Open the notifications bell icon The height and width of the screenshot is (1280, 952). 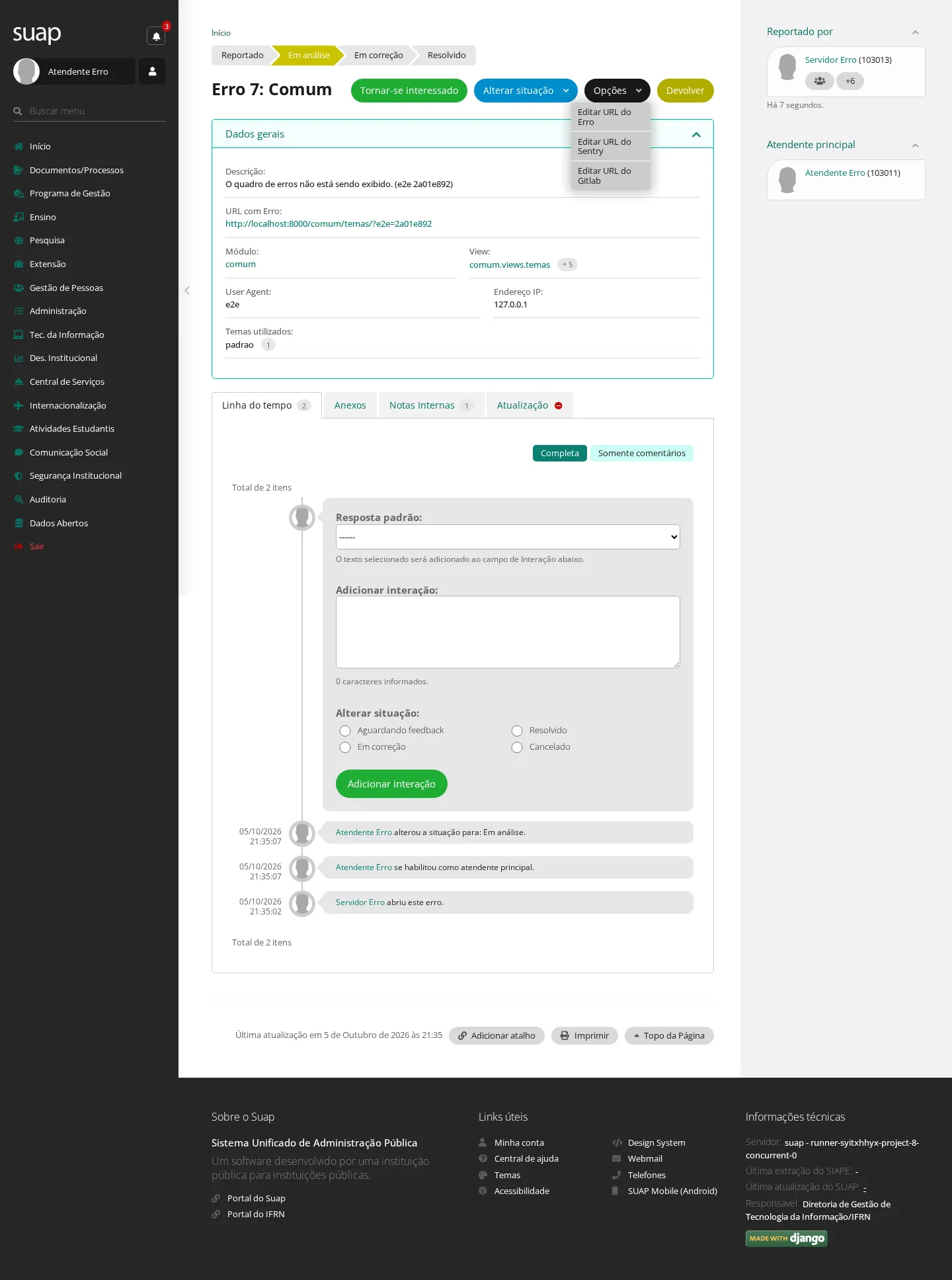(156, 36)
